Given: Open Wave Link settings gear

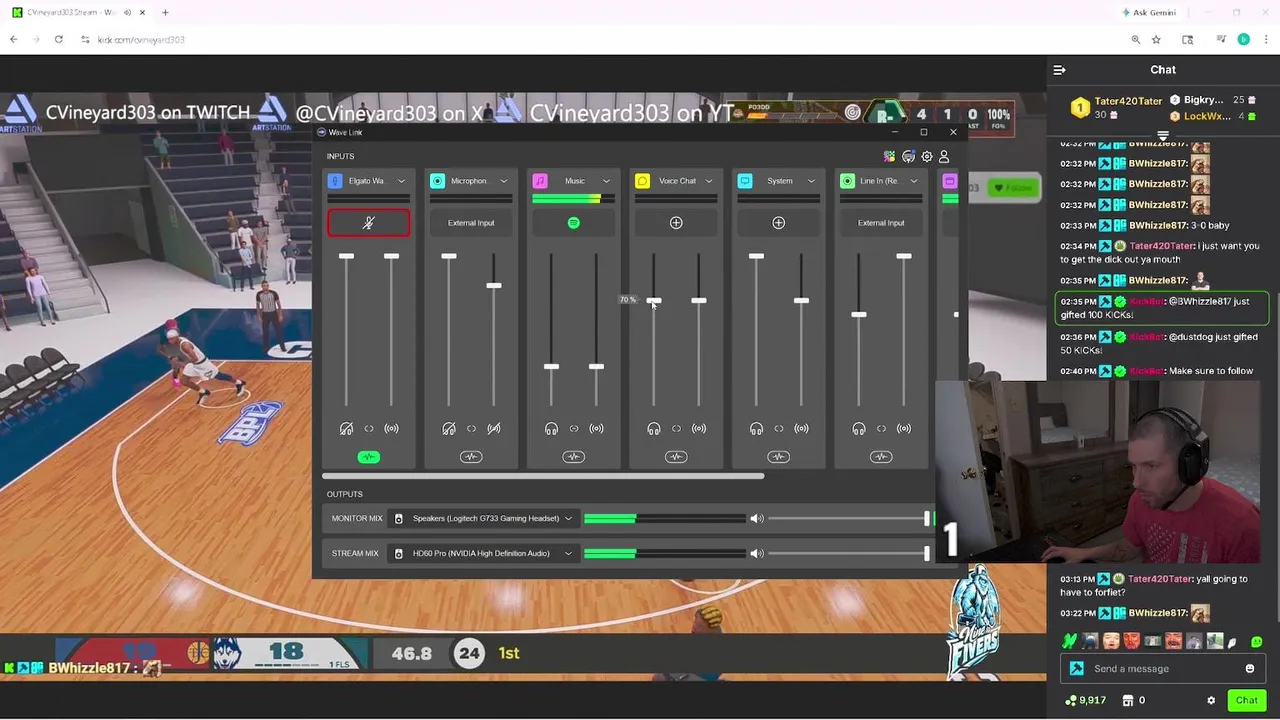Looking at the screenshot, I should click(x=927, y=157).
